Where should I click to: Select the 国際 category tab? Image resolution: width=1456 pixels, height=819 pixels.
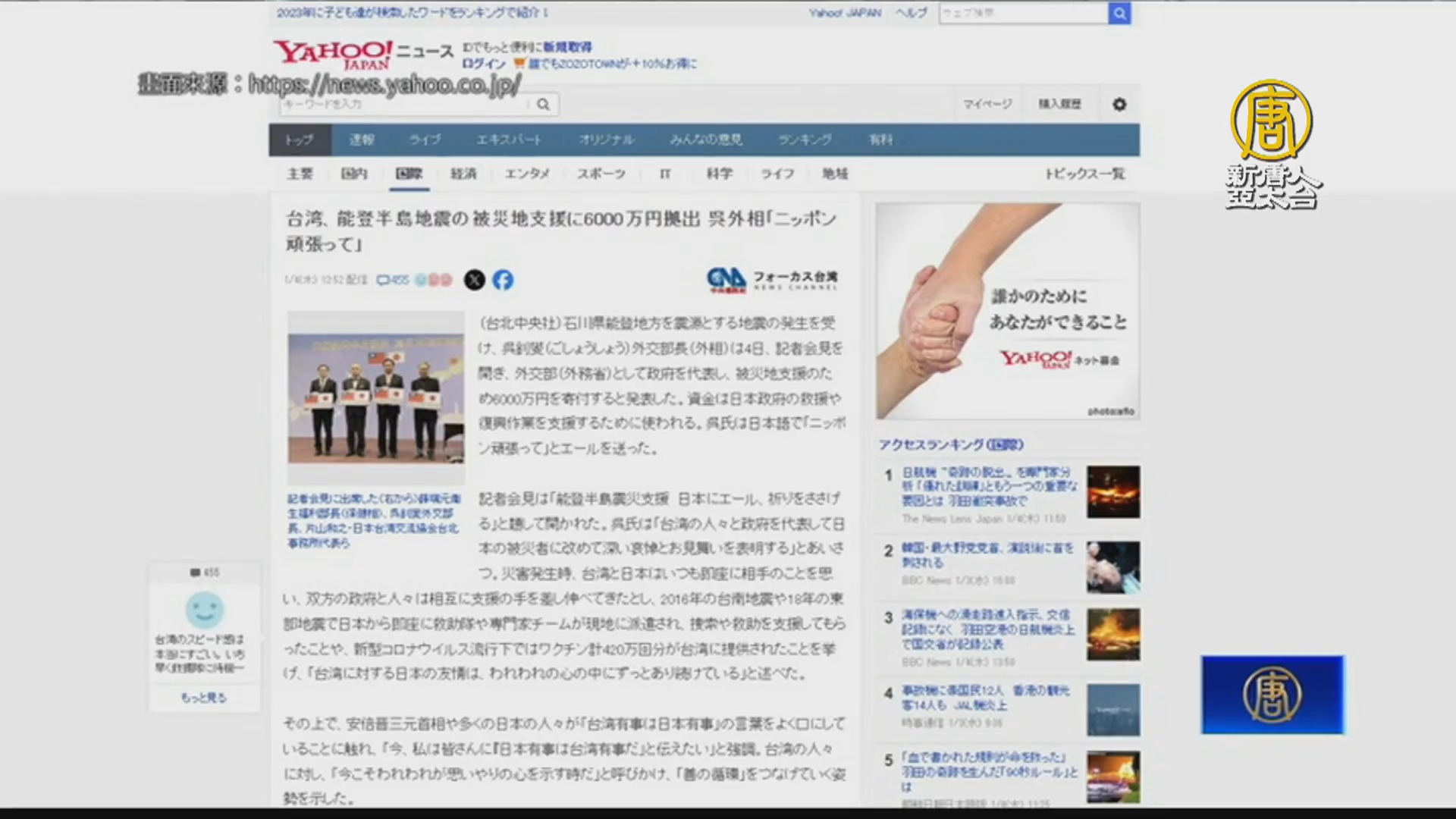(x=409, y=174)
